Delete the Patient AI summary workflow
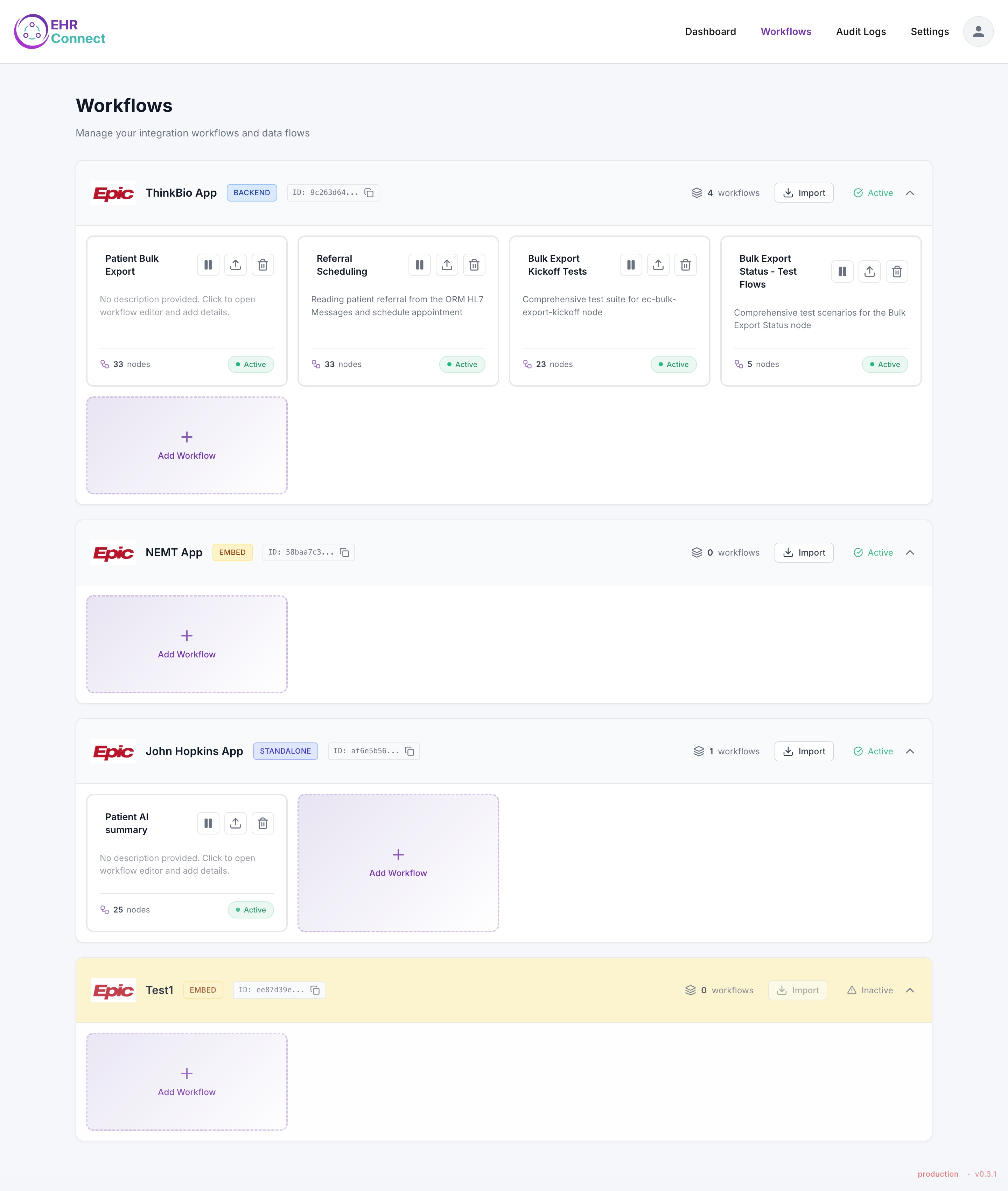Screen dimensions: 1008x1191 (262, 823)
